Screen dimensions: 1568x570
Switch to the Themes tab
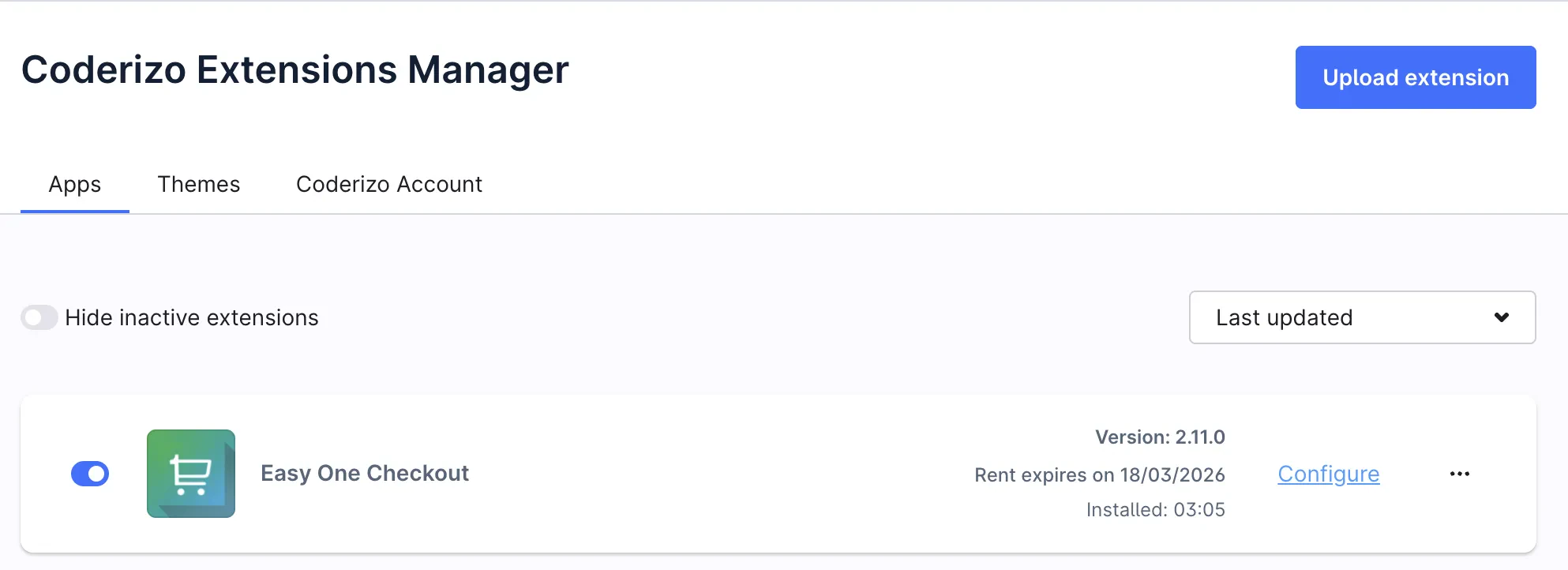point(198,184)
